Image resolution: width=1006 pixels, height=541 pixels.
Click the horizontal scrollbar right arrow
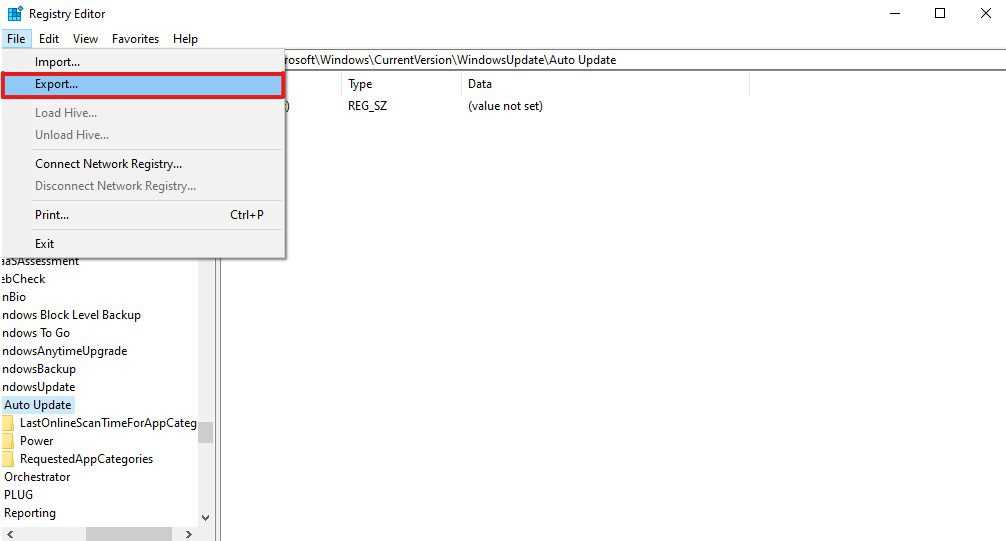[x=189, y=534]
